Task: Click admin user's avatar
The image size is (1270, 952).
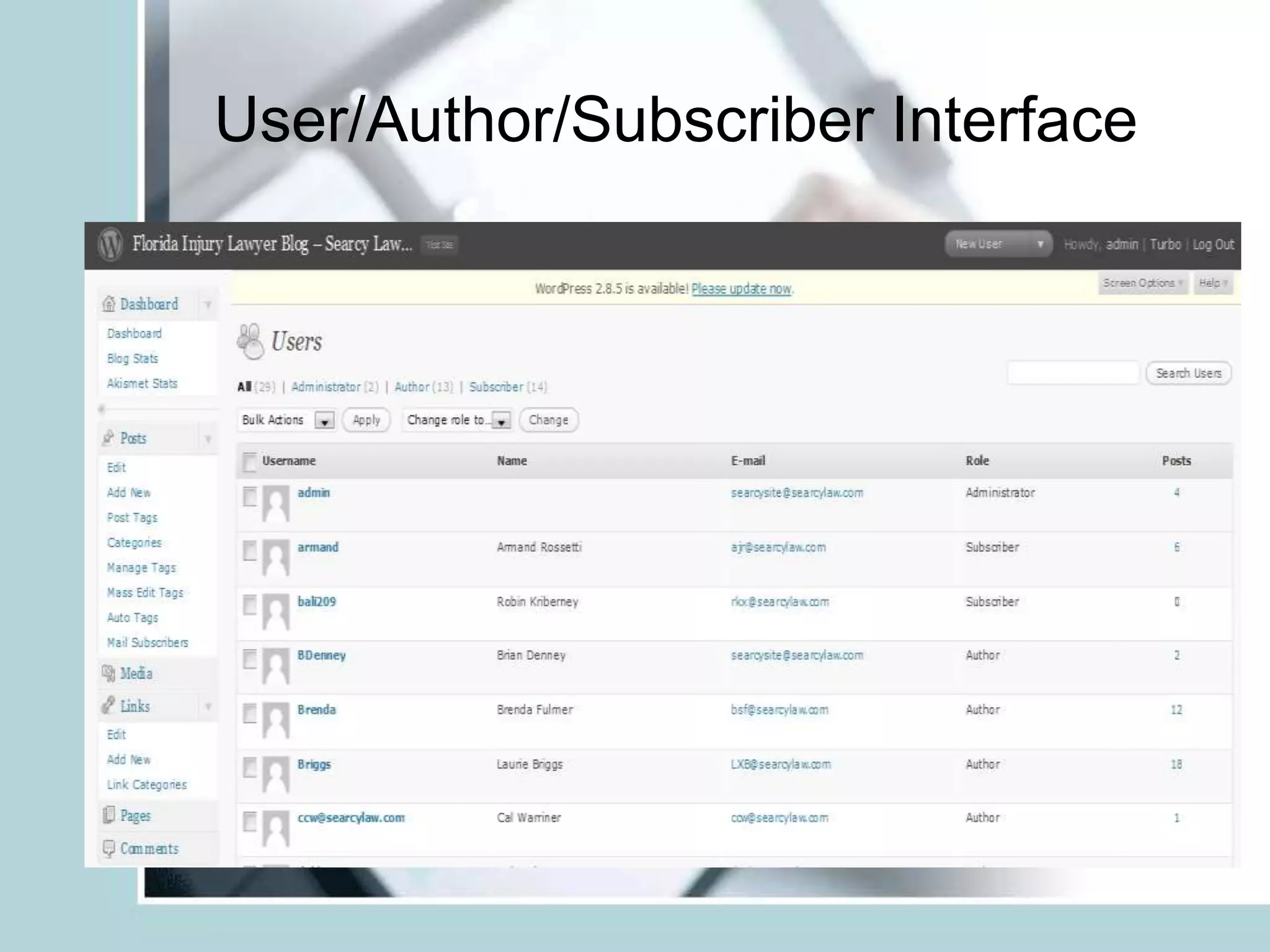Action: 276,503
